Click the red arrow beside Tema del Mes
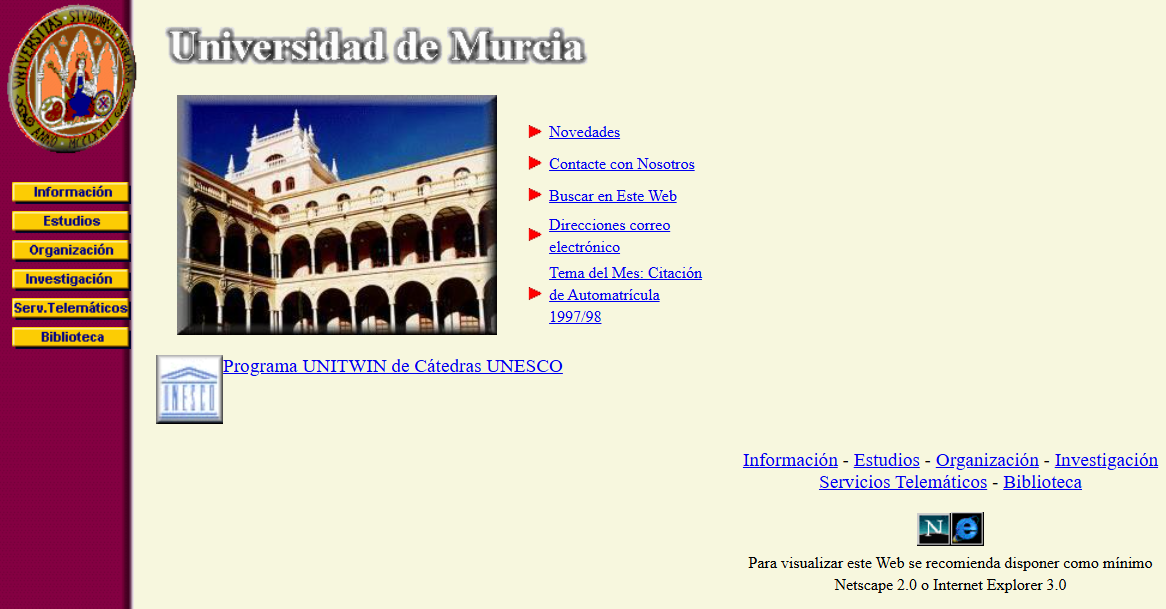The height and width of the screenshot is (609, 1166). [535, 294]
